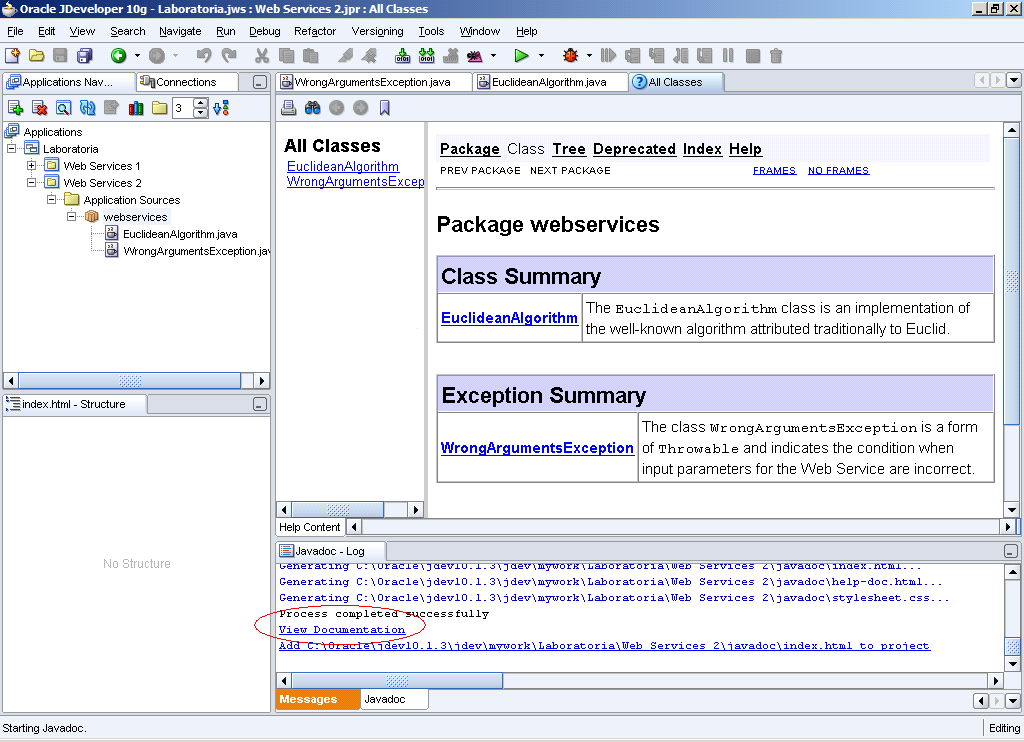
Task: Switch to the Connections tab
Action: click(186, 82)
